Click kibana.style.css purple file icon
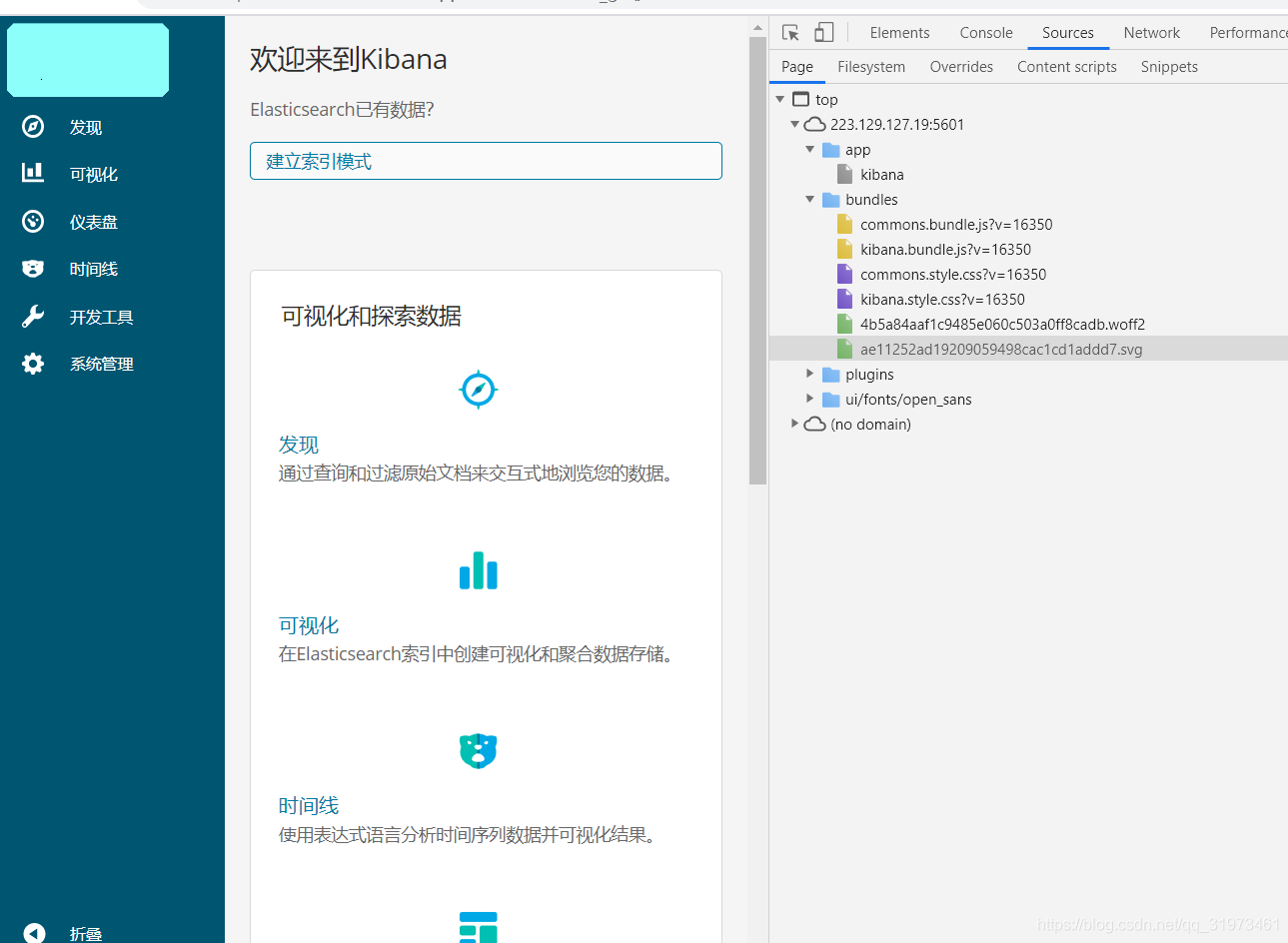This screenshot has width=1288, height=943. click(x=844, y=299)
